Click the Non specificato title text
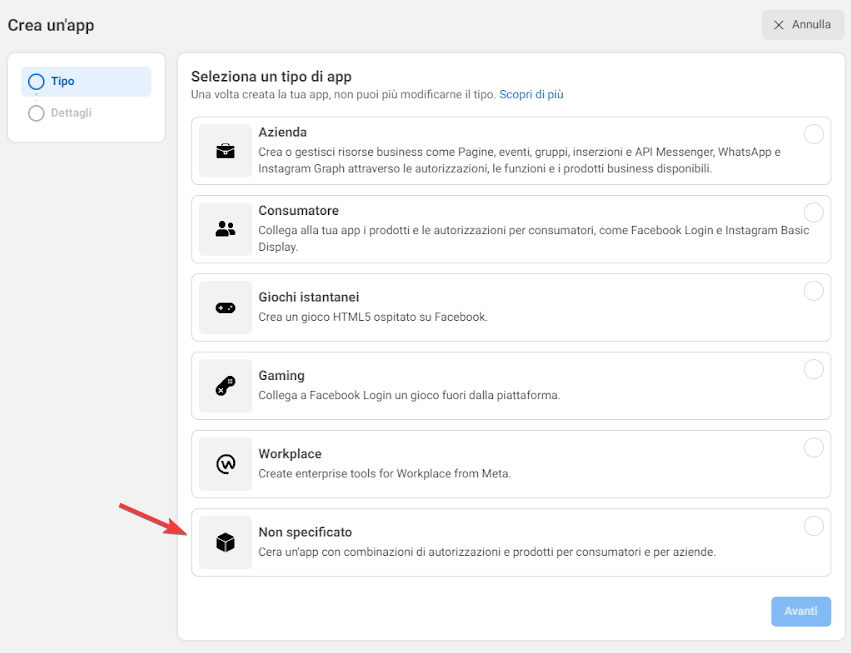 (x=305, y=532)
